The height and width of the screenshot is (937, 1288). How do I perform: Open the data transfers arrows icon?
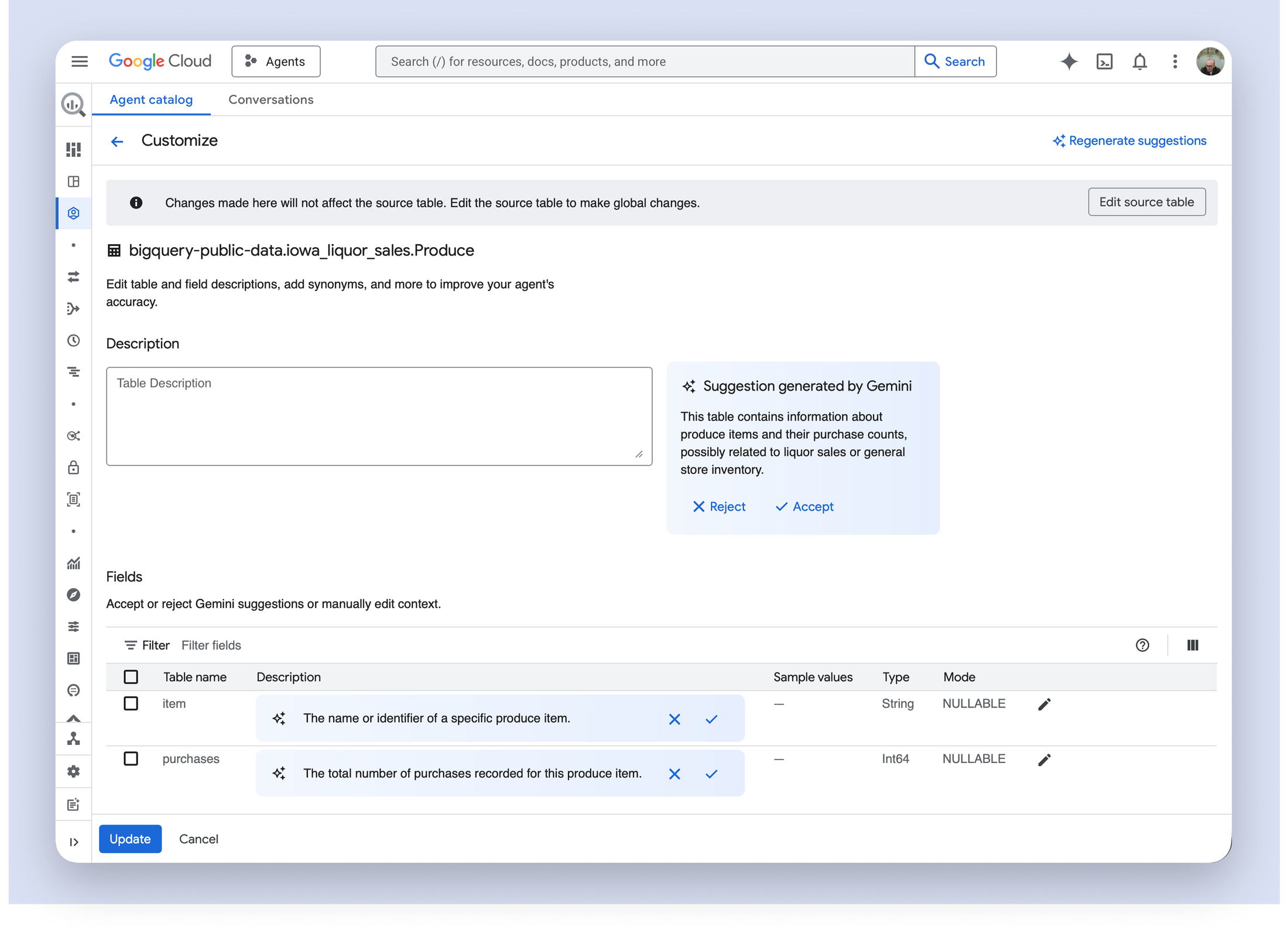73,277
